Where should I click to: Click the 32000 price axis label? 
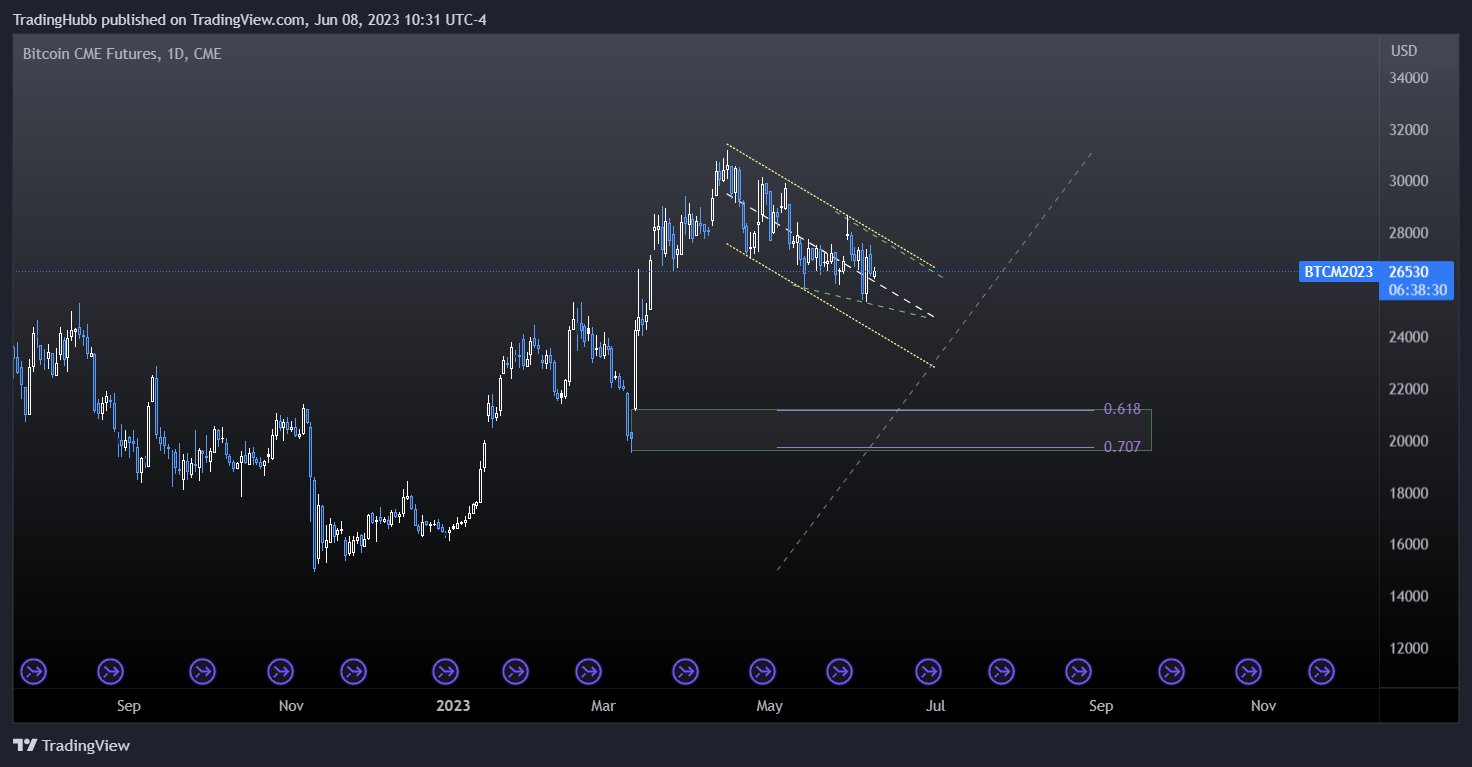tap(1408, 130)
